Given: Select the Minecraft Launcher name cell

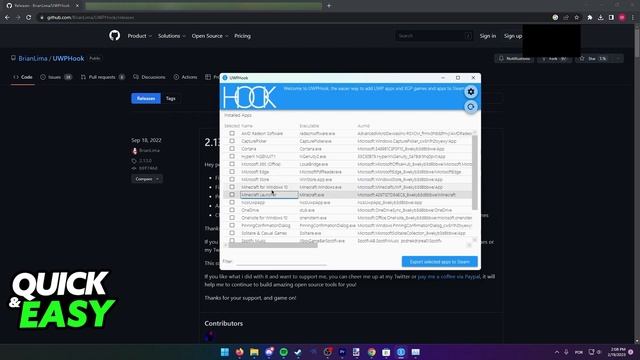Looking at the screenshot, I should pos(269,195).
